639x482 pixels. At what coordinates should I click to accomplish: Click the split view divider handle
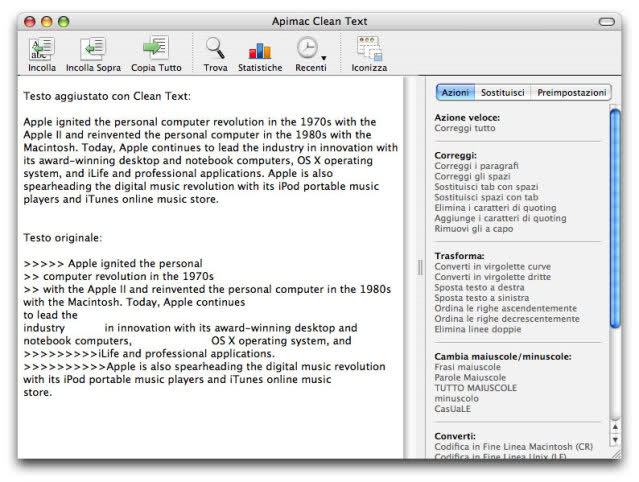point(420,268)
